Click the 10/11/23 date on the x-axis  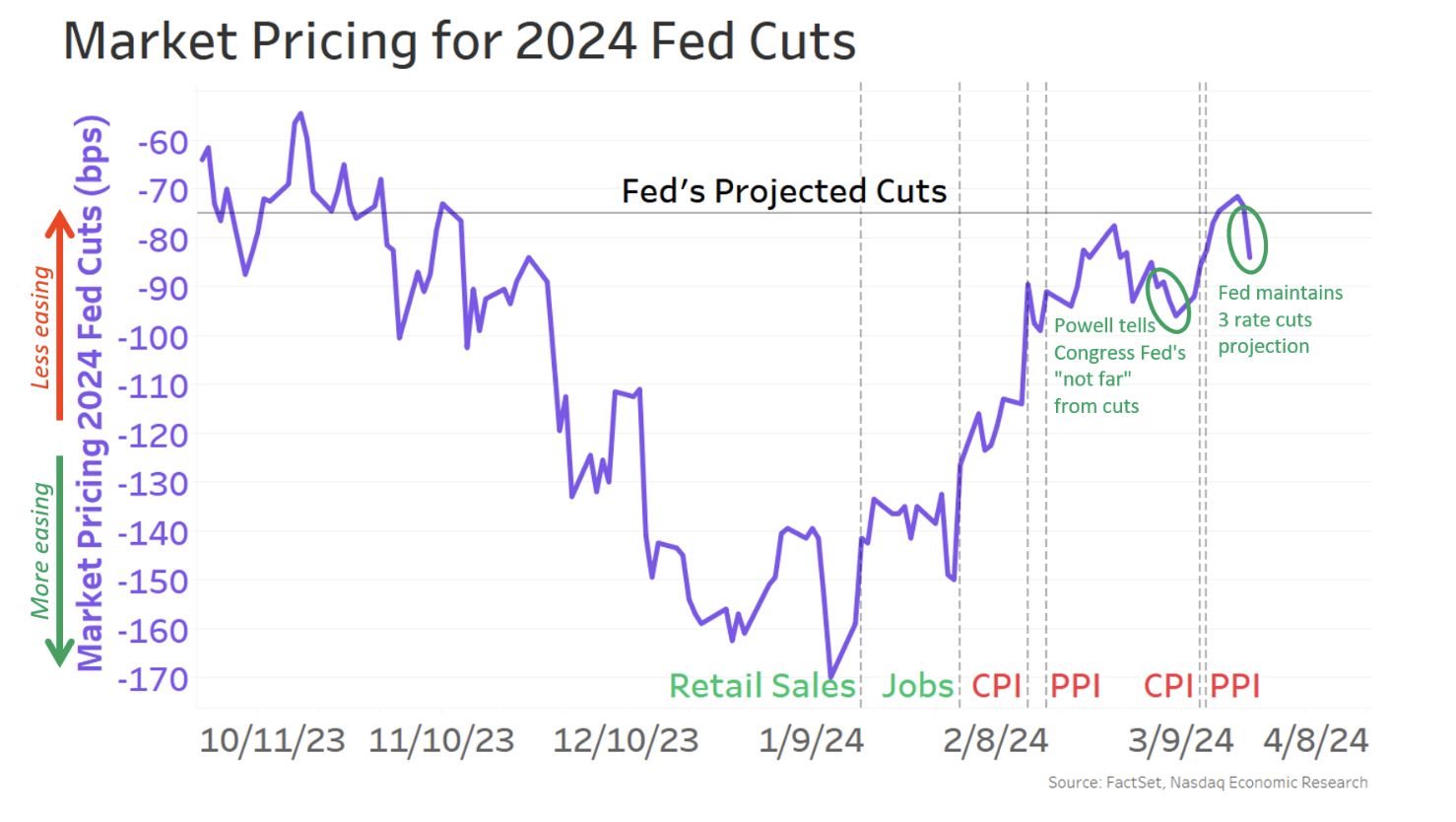pos(272,741)
